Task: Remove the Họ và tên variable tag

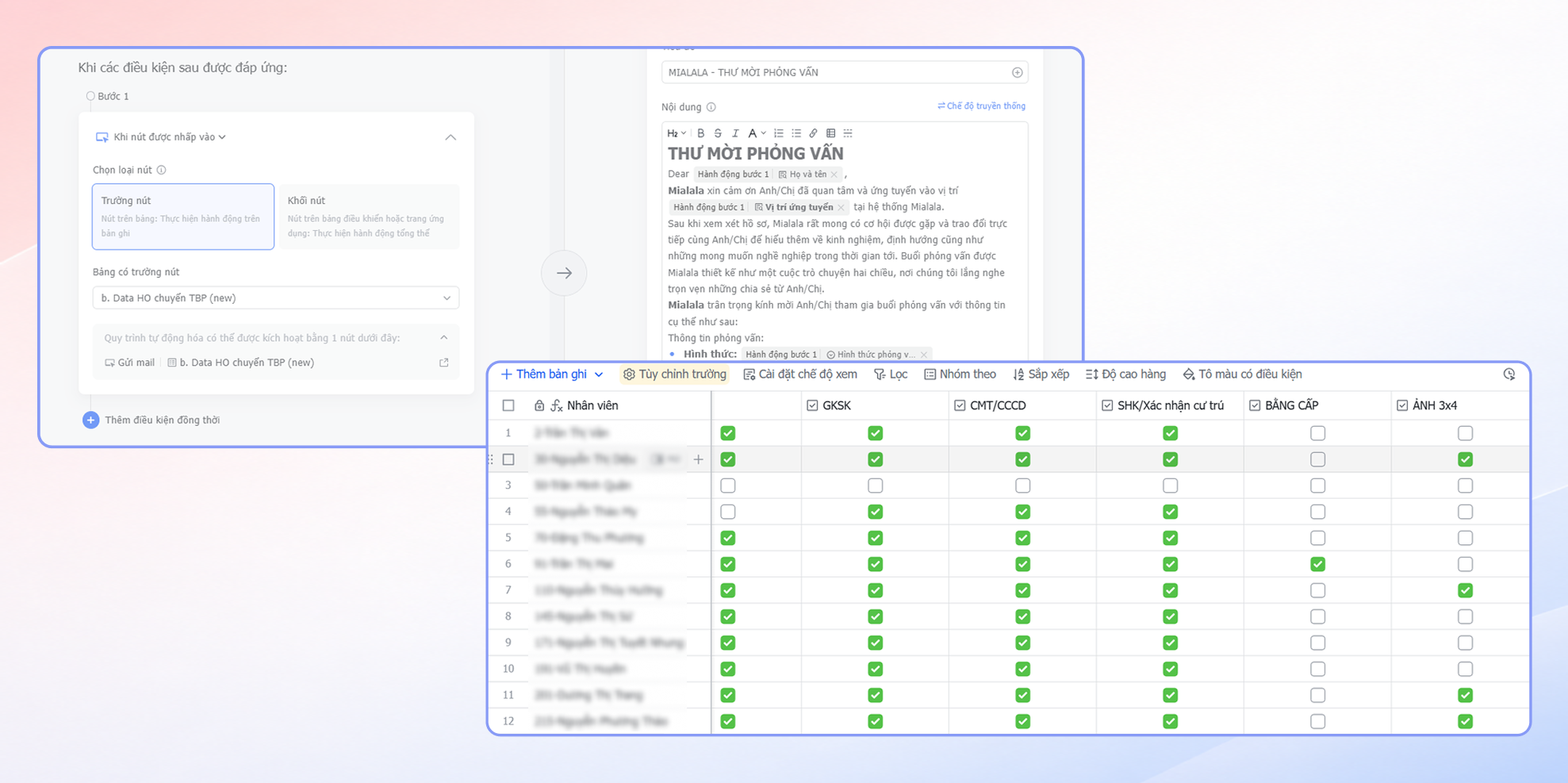Action: click(x=834, y=175)
